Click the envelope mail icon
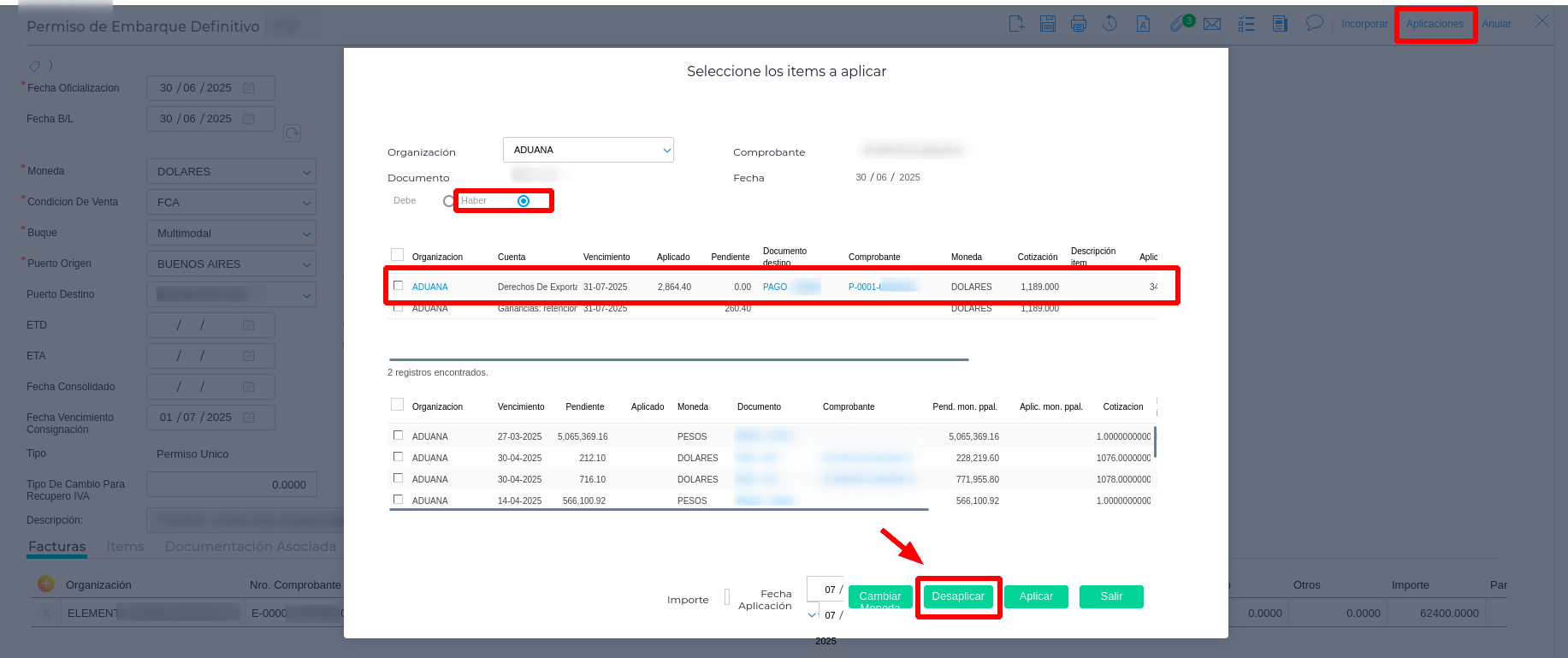1568x658 pixels. pos(1212,24)
